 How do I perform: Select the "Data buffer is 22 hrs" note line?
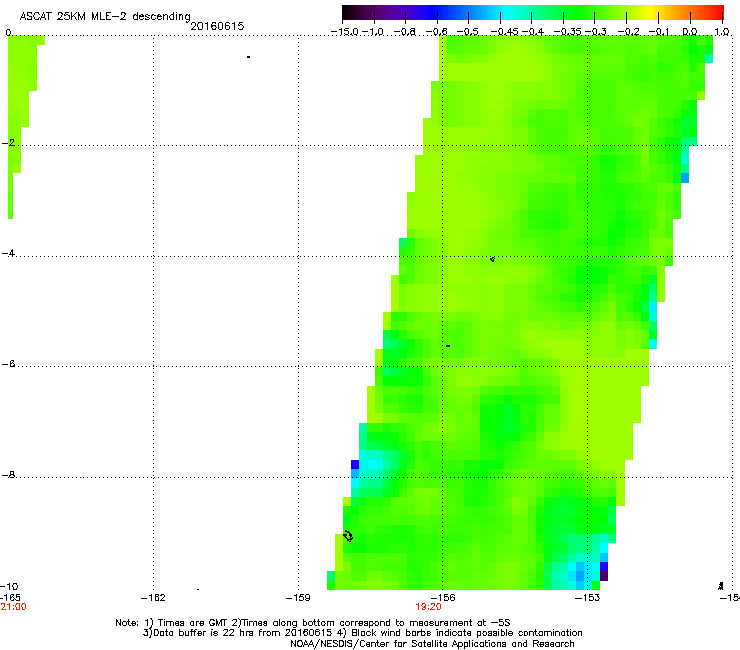coord(362,633)
